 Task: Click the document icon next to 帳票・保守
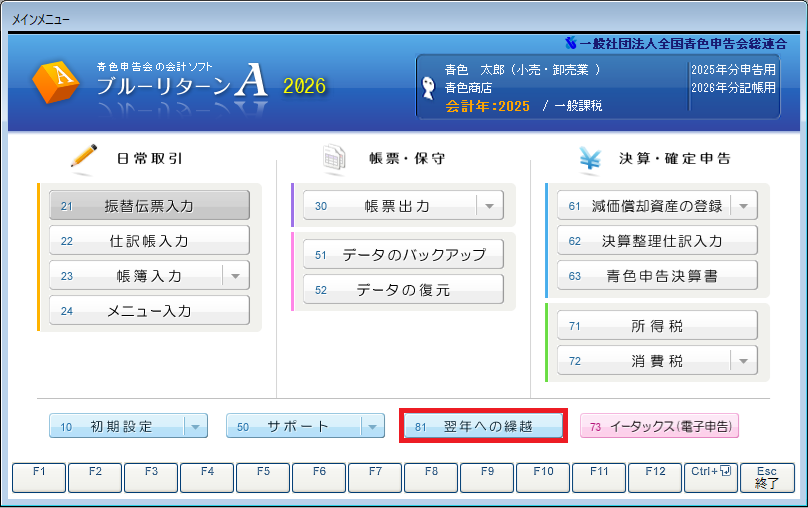click(x=333, y=157)
